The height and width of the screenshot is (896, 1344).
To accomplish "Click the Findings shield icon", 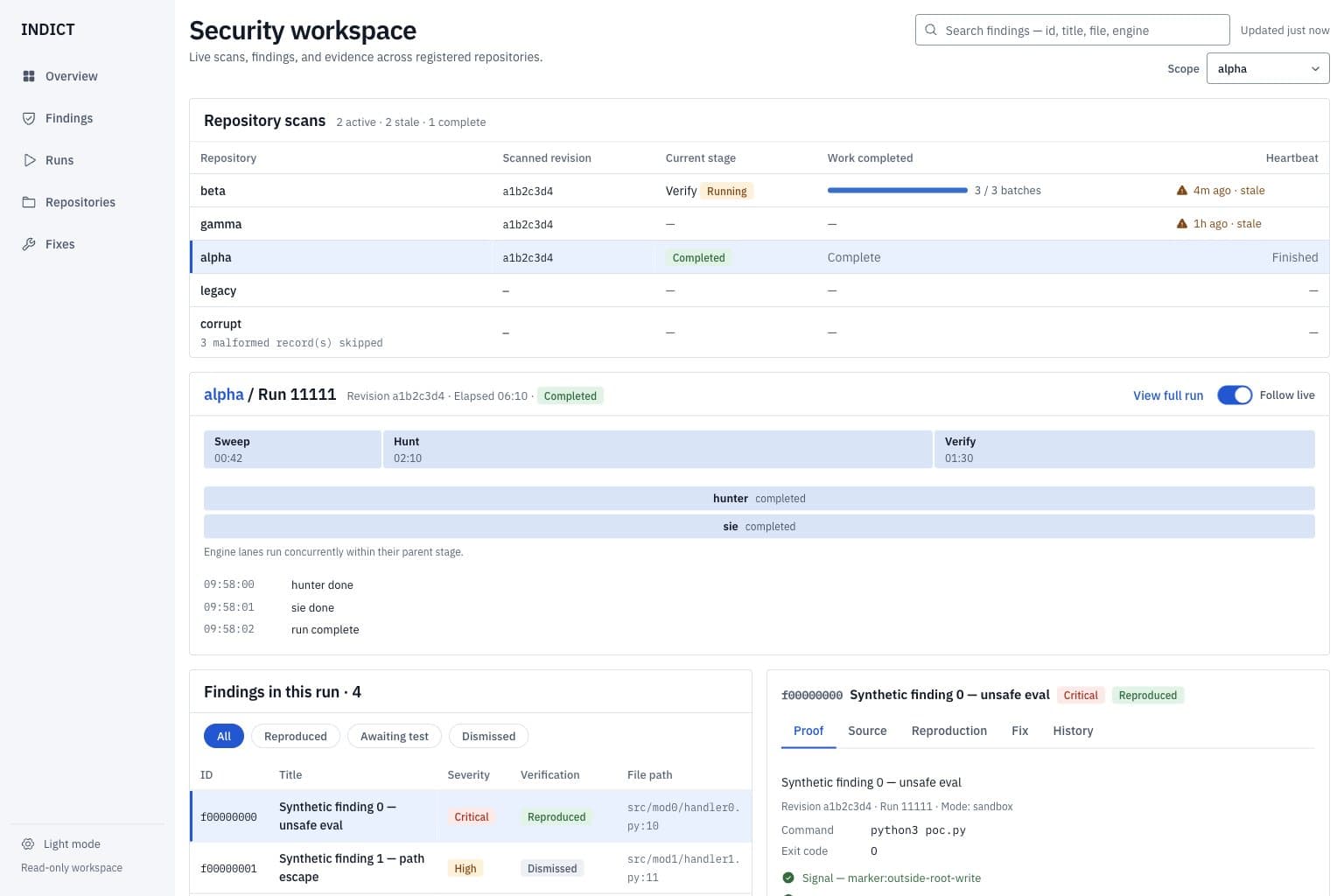I will click(x=29, y=118).
